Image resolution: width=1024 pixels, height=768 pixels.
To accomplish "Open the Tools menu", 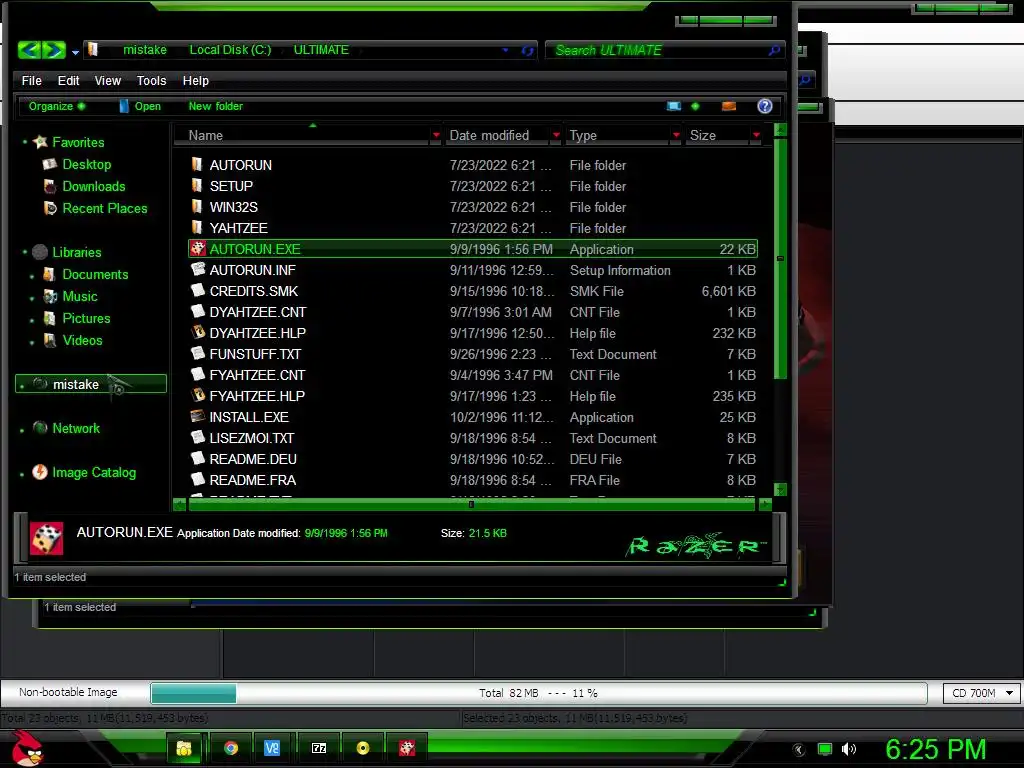I will click(x=152, y=80).
